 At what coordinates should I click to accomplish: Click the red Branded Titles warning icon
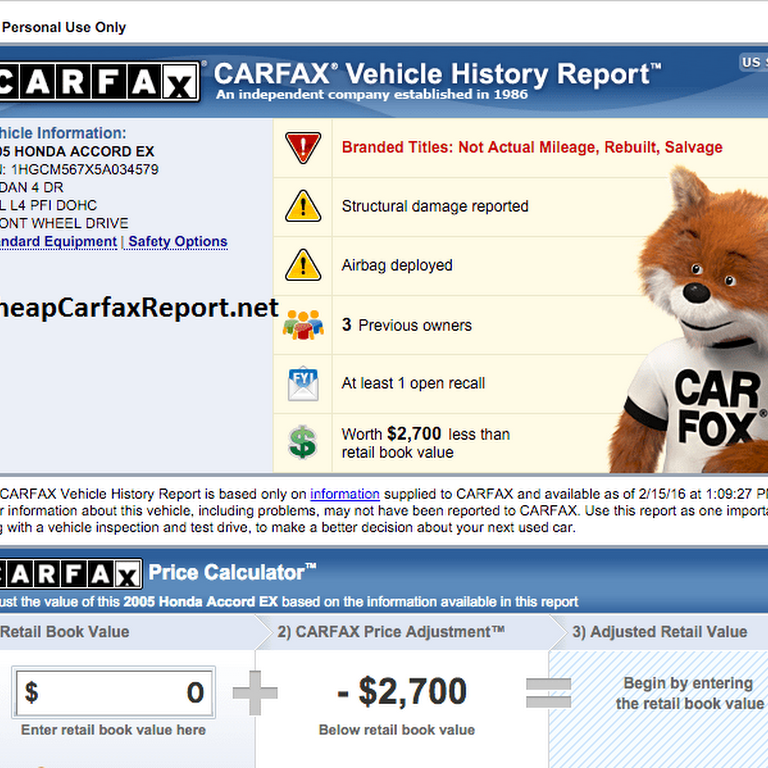(x=303, y=147)
